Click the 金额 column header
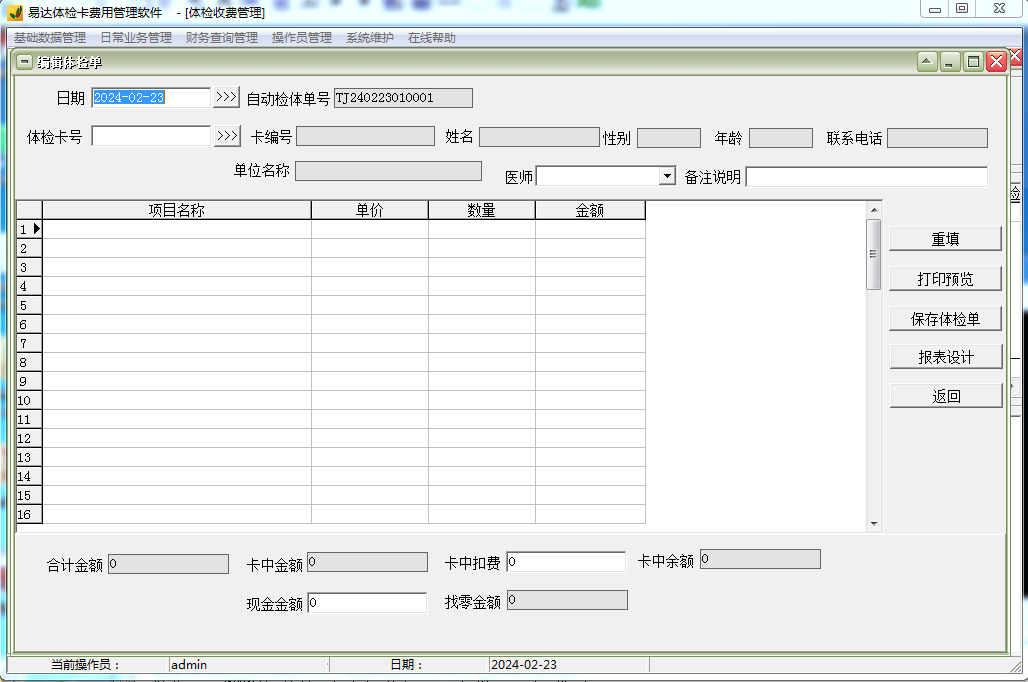This screenshot has height=682, width=1028. 590,210
